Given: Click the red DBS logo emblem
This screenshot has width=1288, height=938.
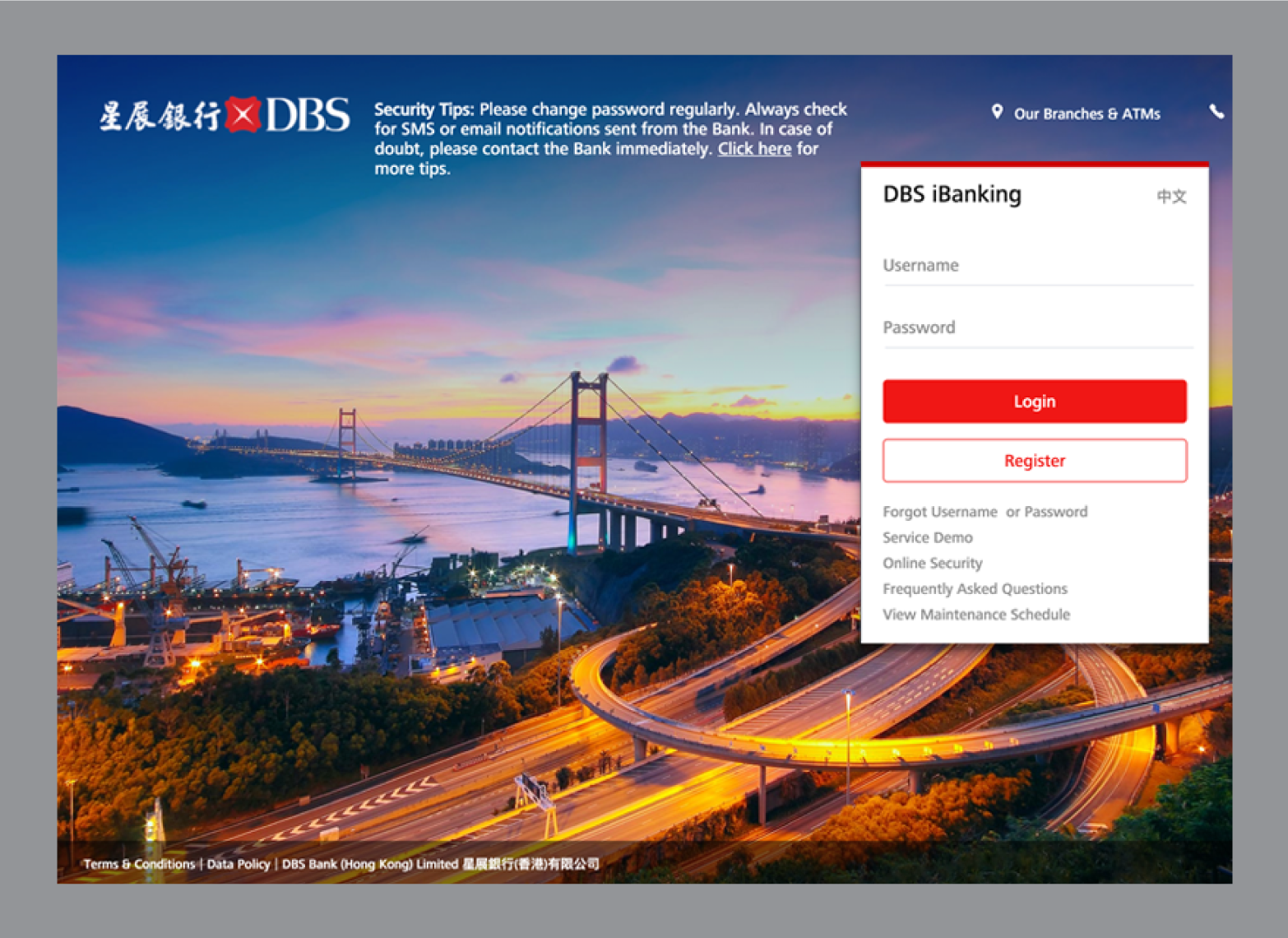Looking at the screenshot, I should click(x=243, y=115).
